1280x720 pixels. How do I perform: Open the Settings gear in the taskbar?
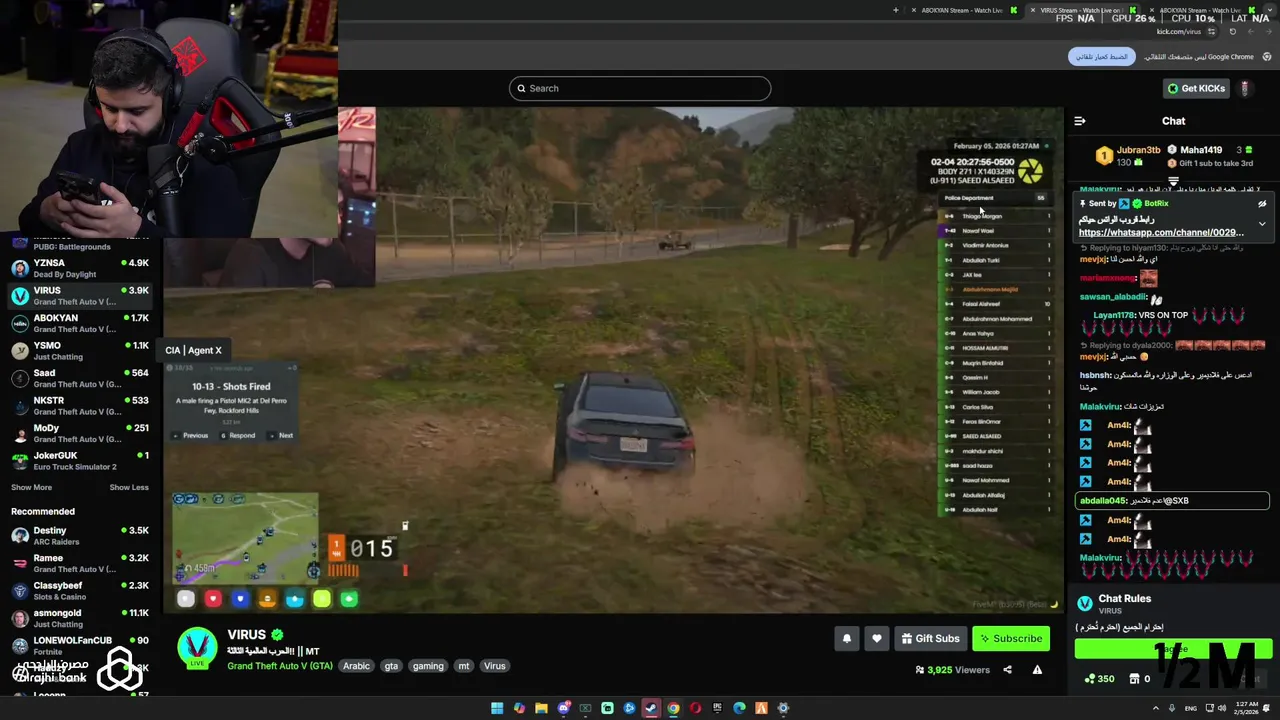point(783,708)
